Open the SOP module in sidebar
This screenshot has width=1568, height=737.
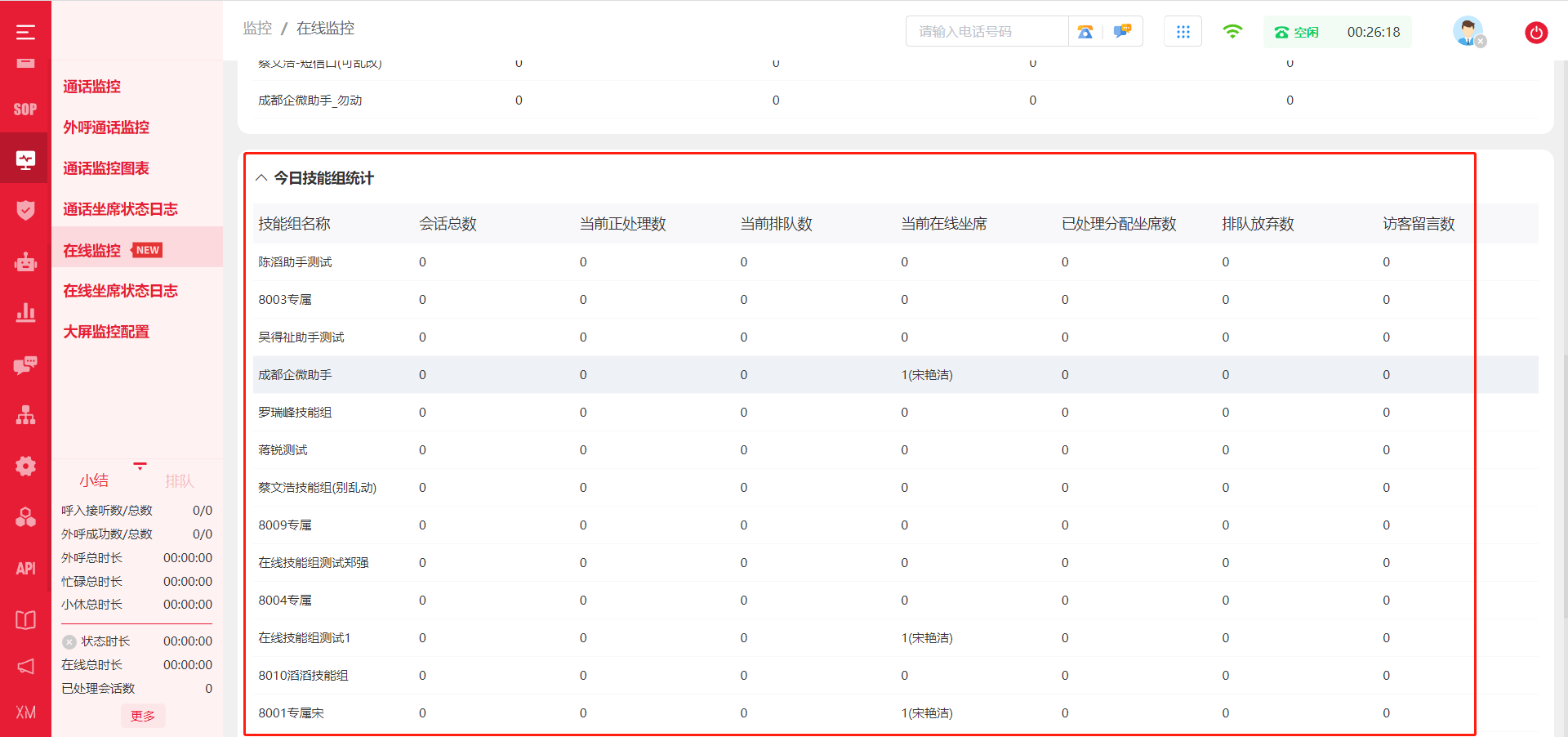point(25,109)
